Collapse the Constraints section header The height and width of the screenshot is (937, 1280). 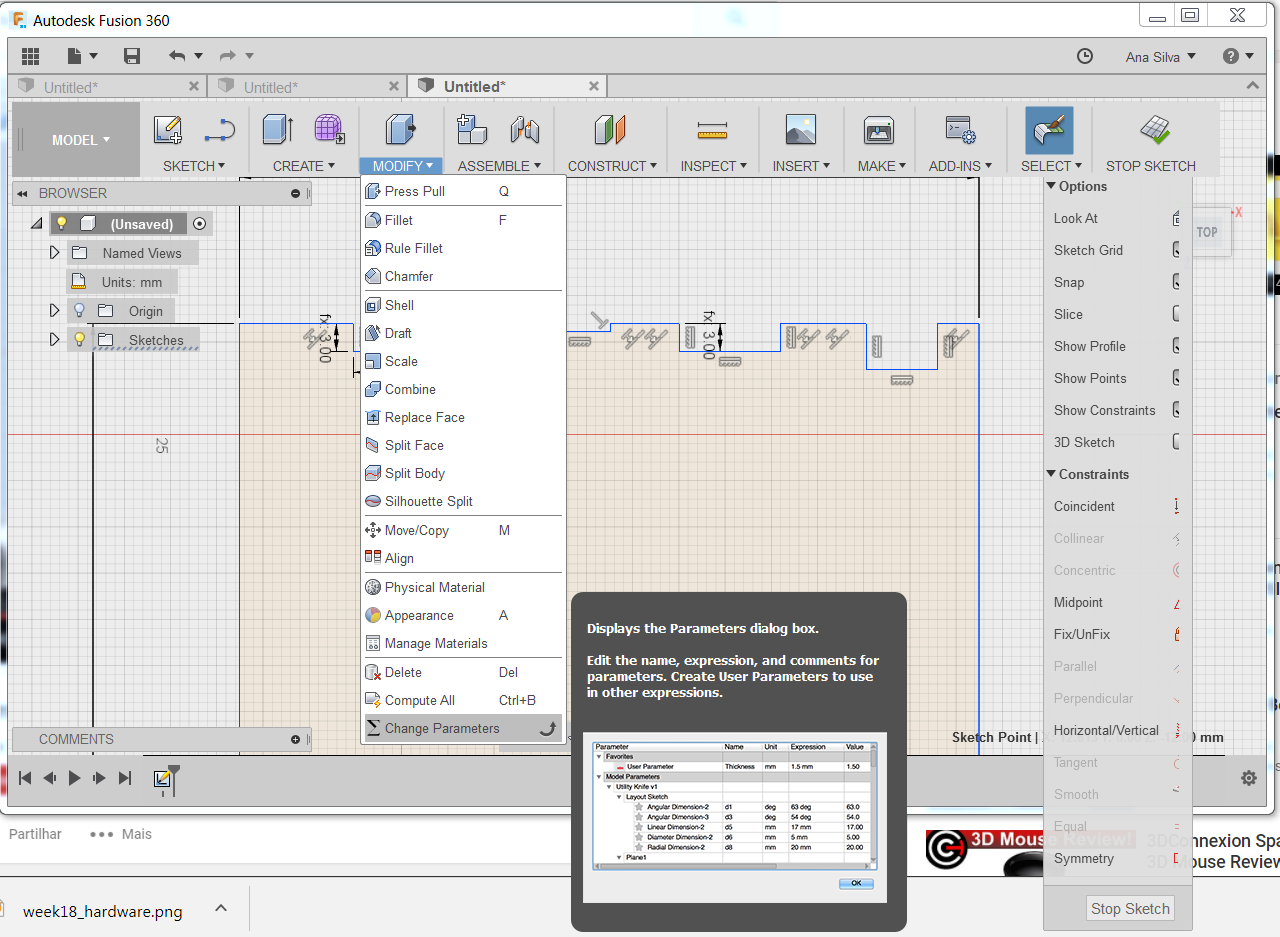click(1051, 474)
